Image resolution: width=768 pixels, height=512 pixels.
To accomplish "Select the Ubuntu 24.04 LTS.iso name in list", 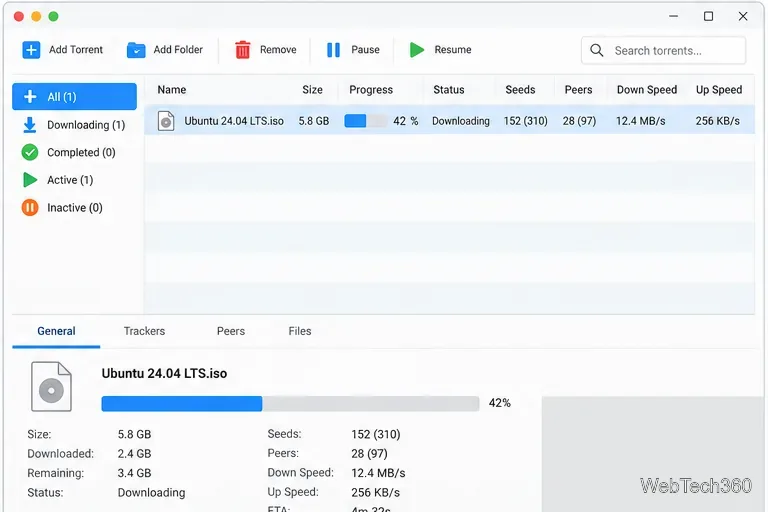I will click(x=234, y=121).
